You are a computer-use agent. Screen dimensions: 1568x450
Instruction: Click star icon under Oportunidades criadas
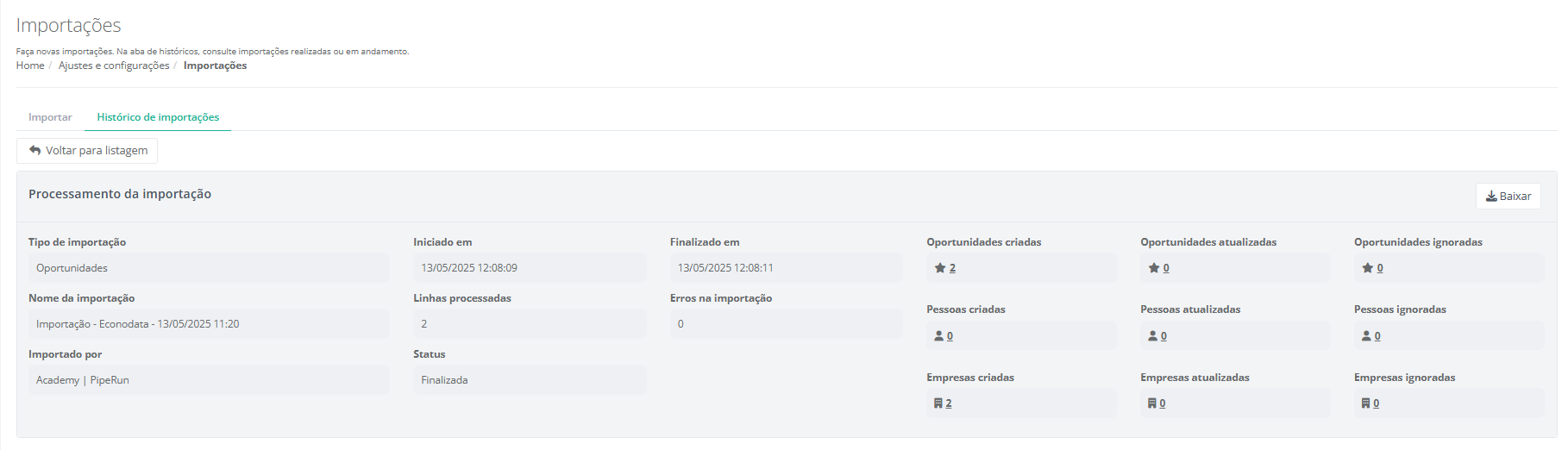[x=940, y=268]
